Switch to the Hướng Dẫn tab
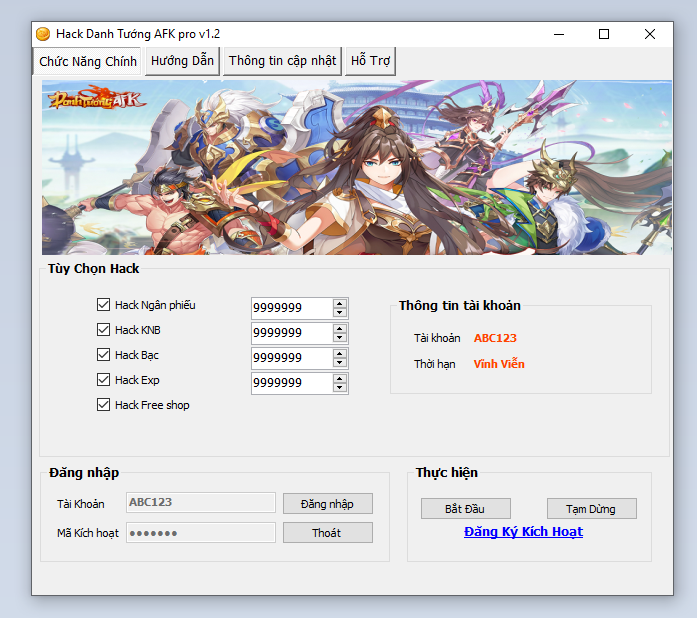The image size is (697, 618). (182, 61)
